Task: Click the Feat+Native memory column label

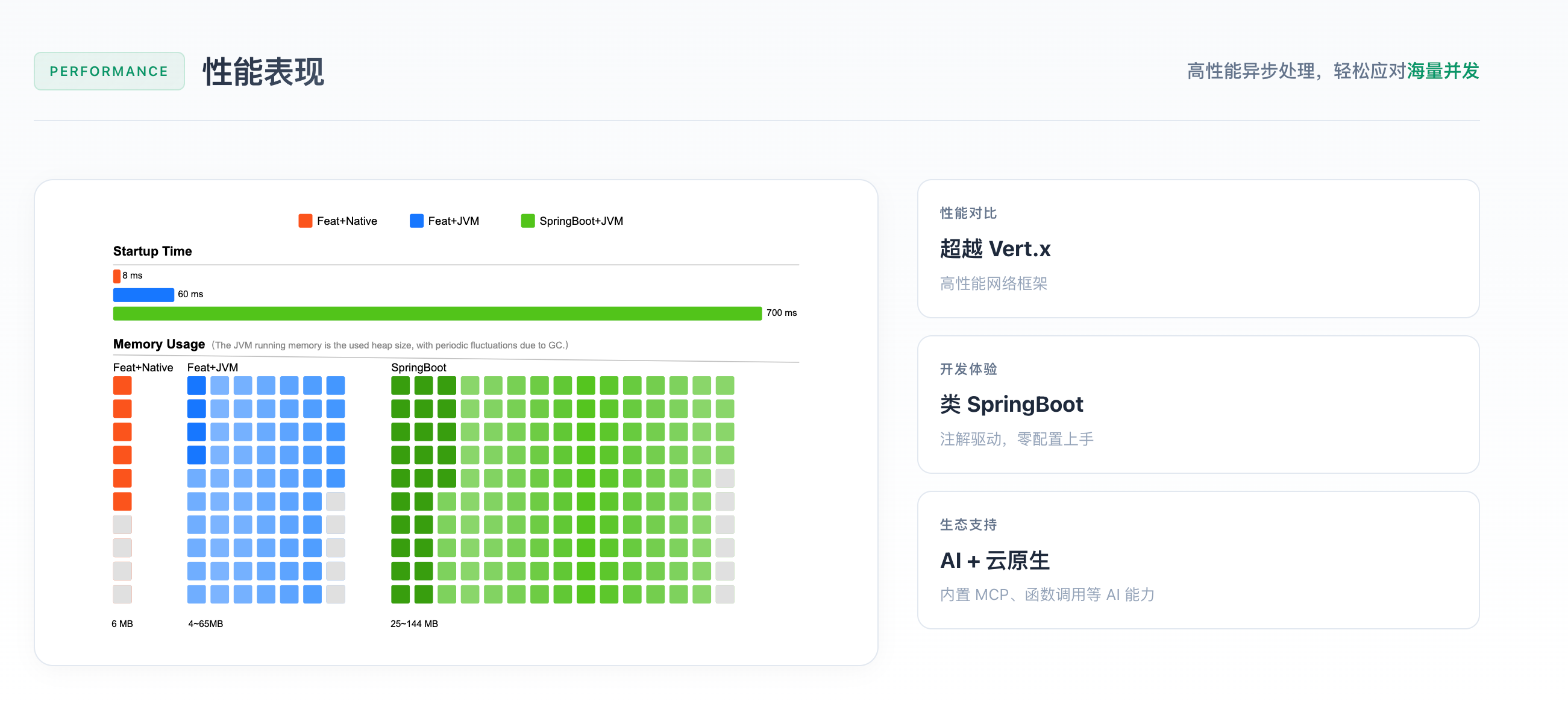Action: click(143, 367)
